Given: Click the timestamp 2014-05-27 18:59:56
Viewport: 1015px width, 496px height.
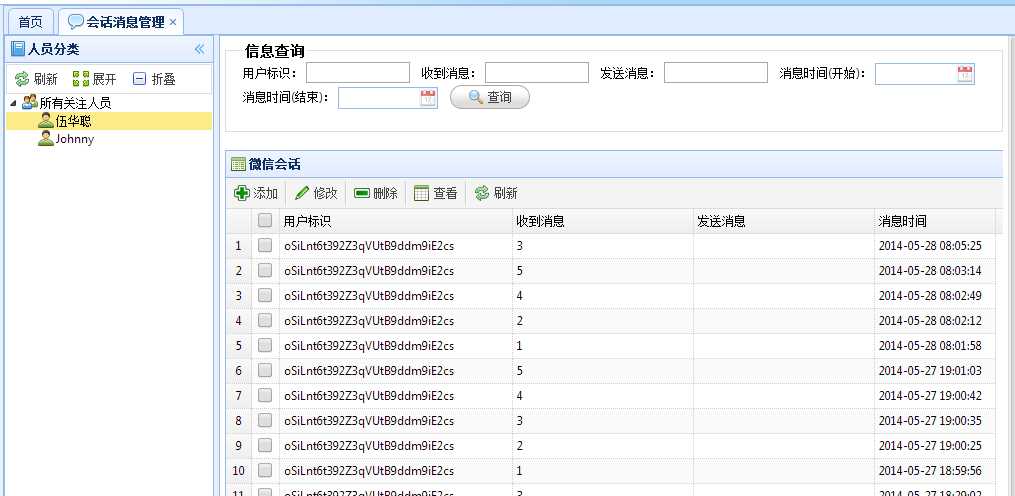Looking at the screenshot, I should (x=930, y=471).
